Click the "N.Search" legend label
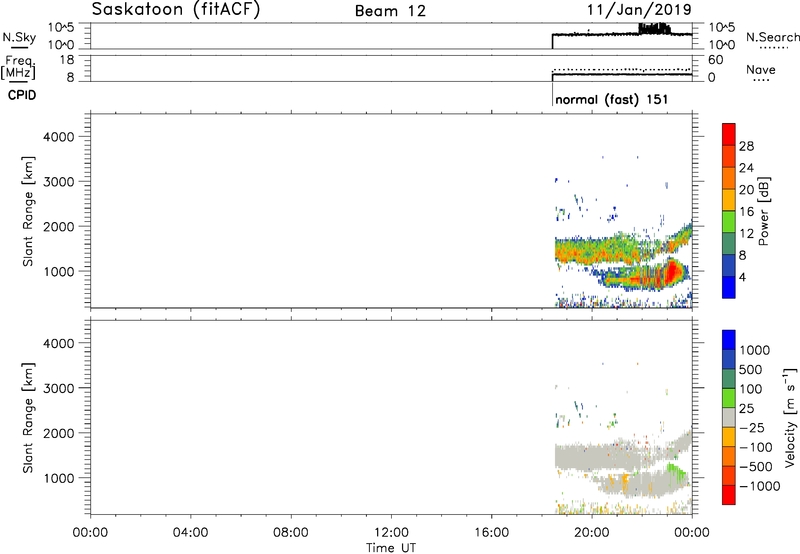This screenshot has width=800, height=554. pos(772,37)
